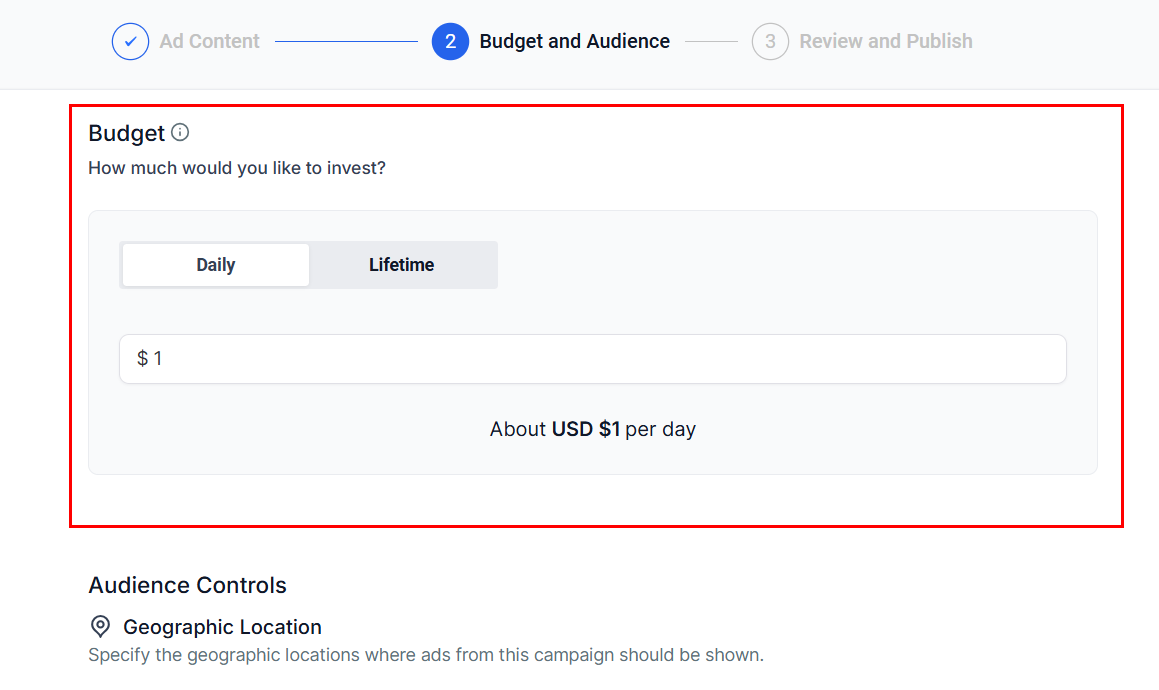
Task: Jump to Review and Publish step
Action: (885, 42)
